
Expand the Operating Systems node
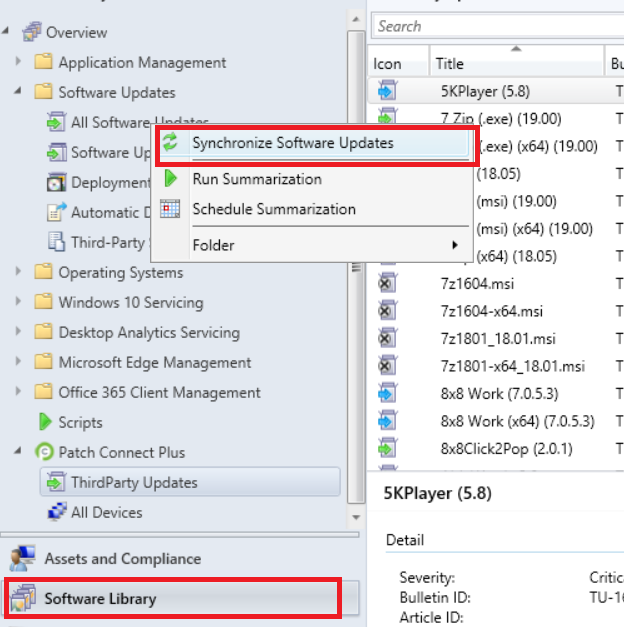point(18,271)
